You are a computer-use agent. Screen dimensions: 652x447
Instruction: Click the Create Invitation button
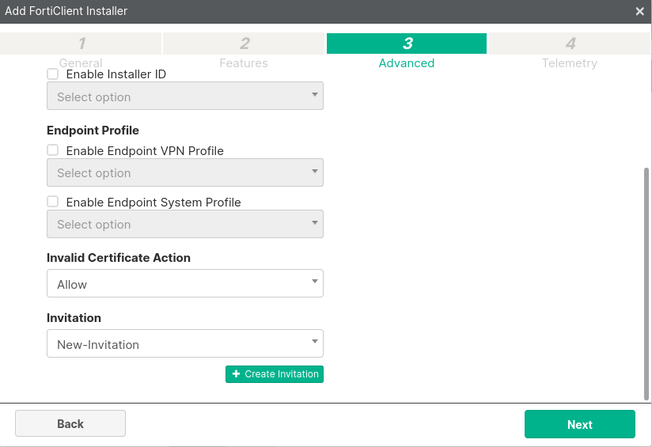(274, 374)
